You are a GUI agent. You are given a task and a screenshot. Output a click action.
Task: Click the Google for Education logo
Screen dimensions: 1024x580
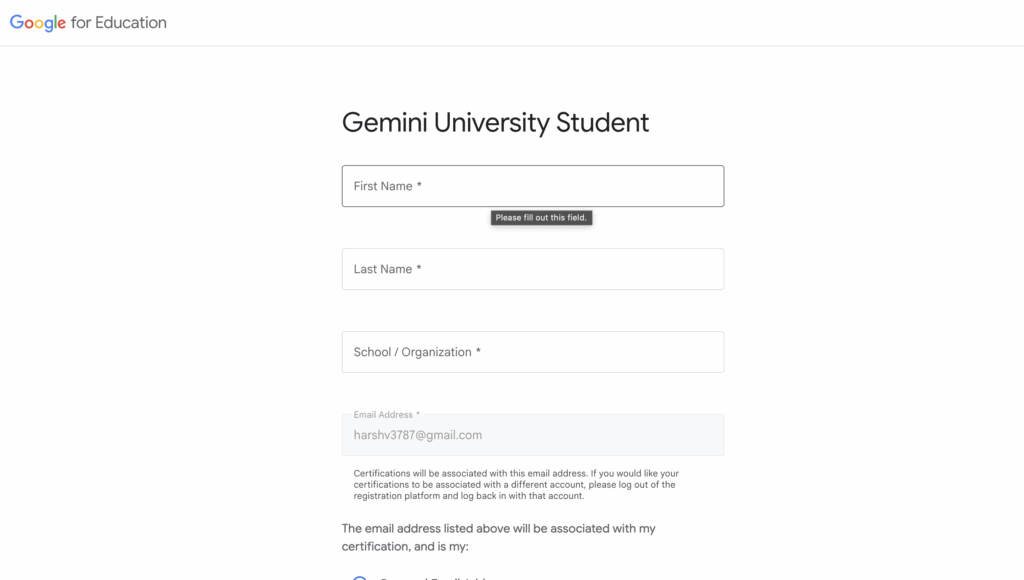(88, 22)
